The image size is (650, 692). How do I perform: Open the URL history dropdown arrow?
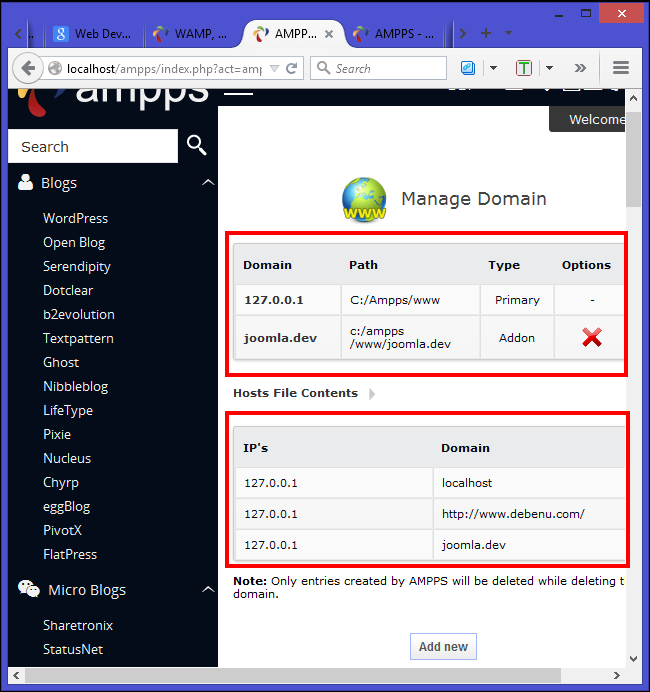pos(274,68)
